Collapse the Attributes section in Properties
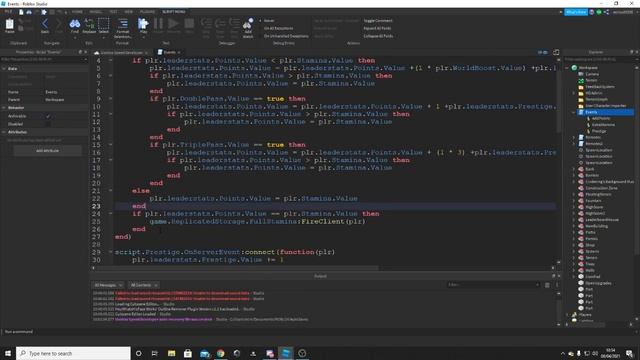Screen dimensions: 640x360 pyautogui.click(x=4, y=132)
